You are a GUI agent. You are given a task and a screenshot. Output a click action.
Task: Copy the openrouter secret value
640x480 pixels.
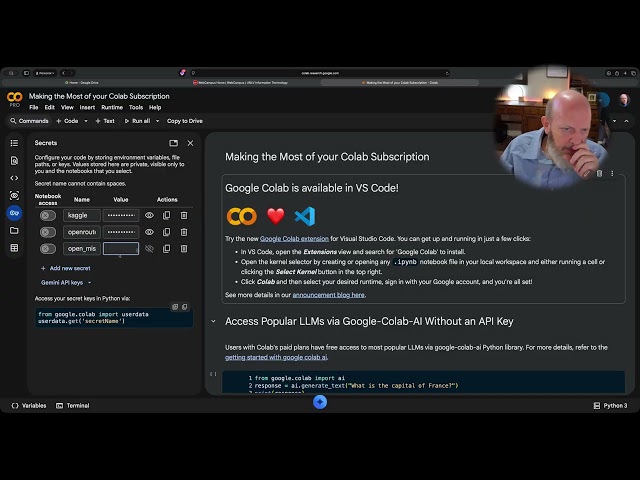tap(167, 232)
